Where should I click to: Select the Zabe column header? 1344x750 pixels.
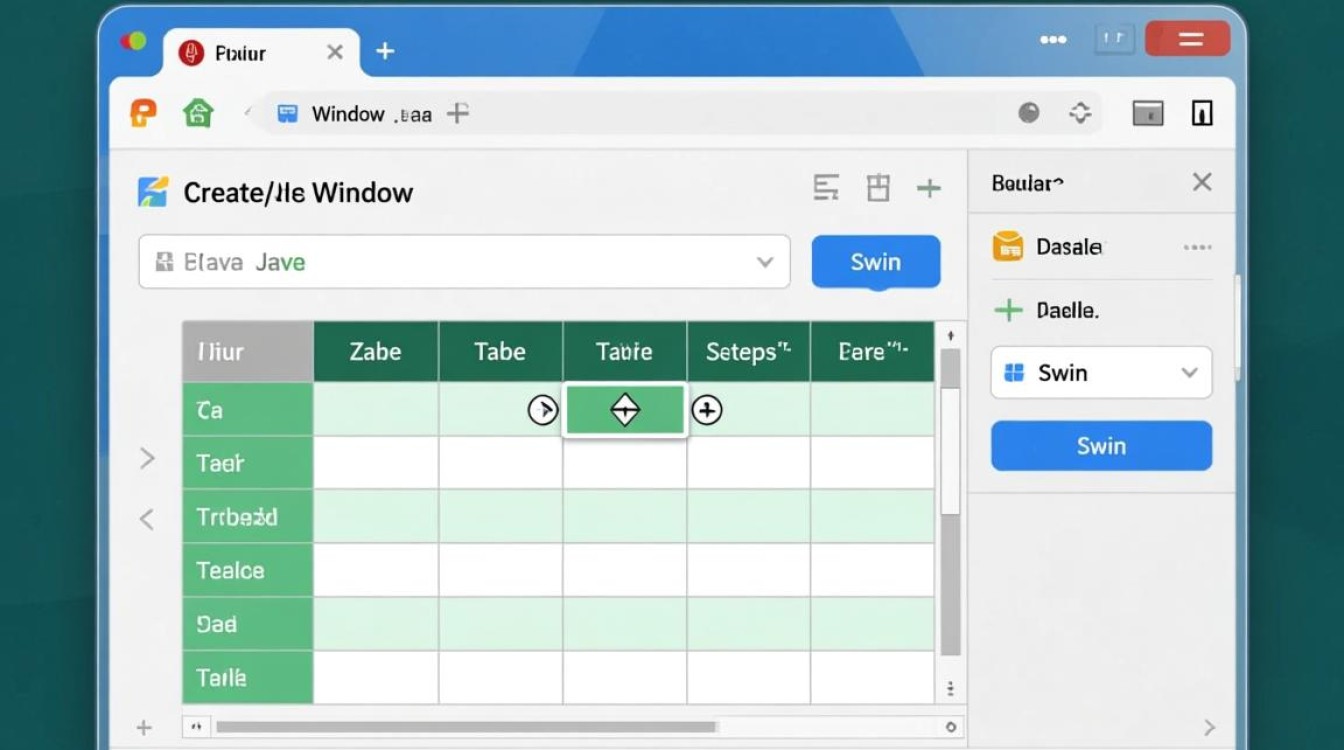(375, 352)
